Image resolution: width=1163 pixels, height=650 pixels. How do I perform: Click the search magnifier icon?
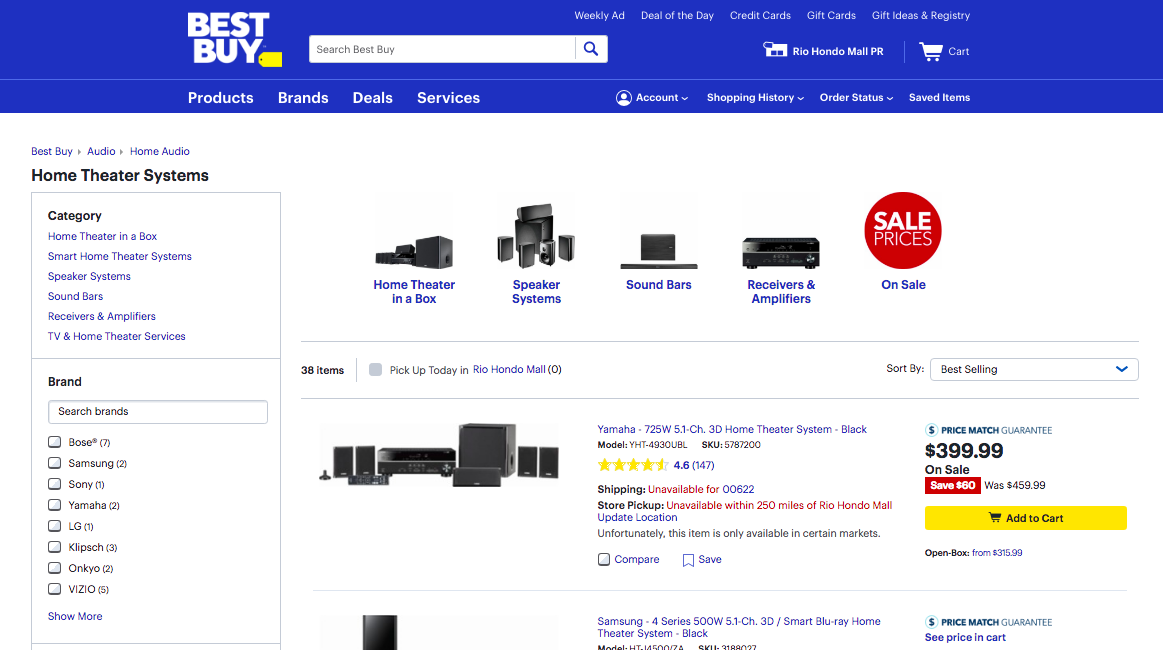pos(591,49)
